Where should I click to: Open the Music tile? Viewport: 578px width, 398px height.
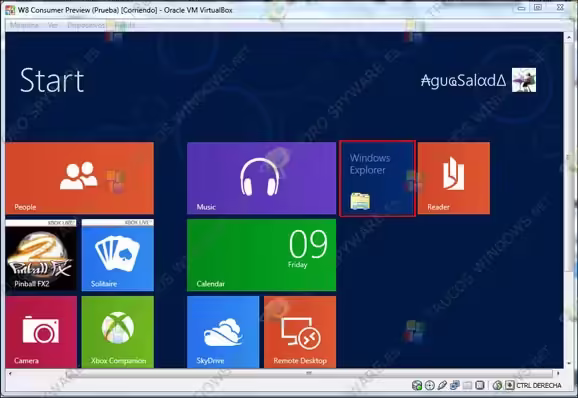(261, 178)
